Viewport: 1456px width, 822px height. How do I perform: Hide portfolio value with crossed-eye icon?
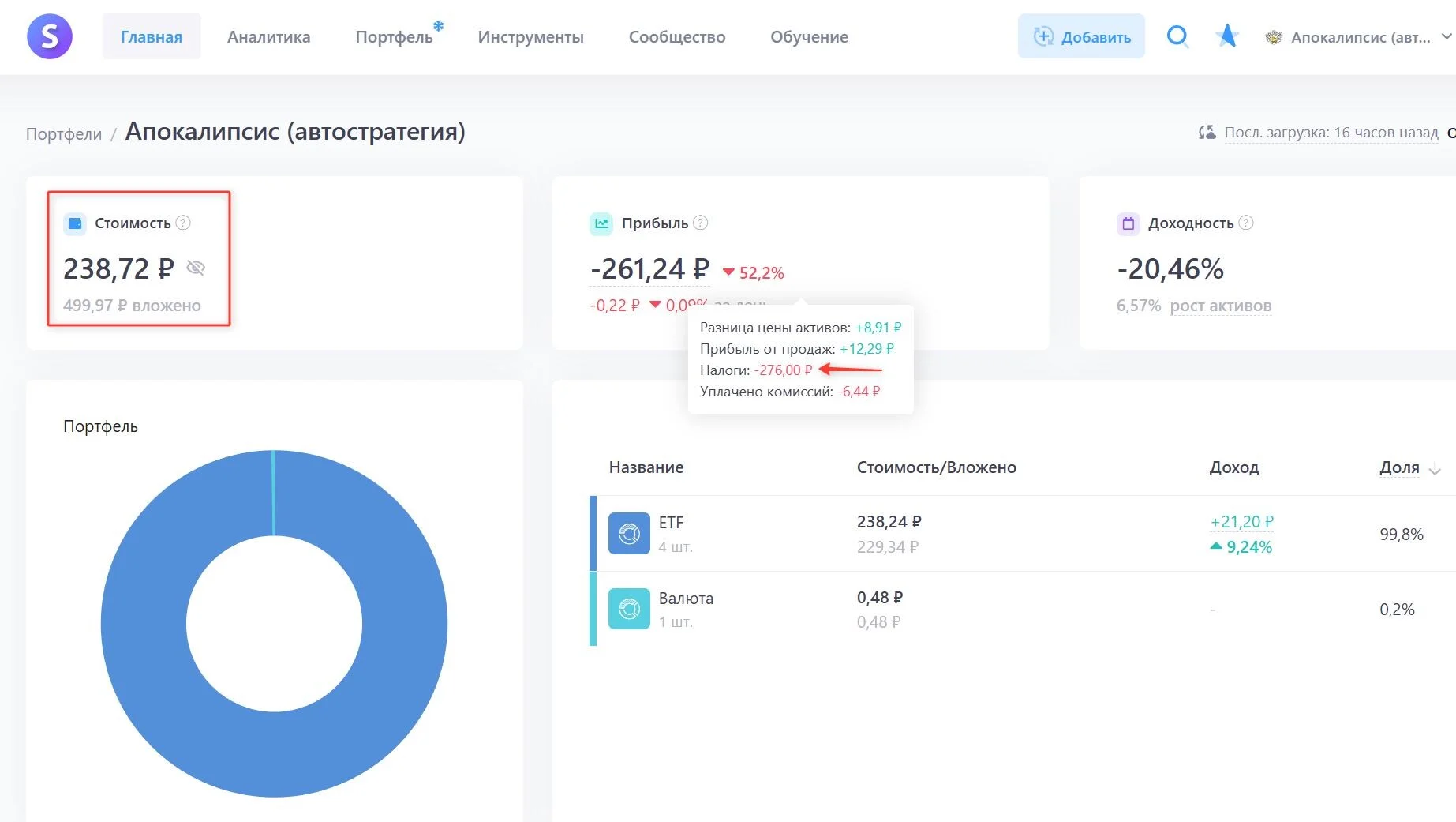tap(196, 268)
